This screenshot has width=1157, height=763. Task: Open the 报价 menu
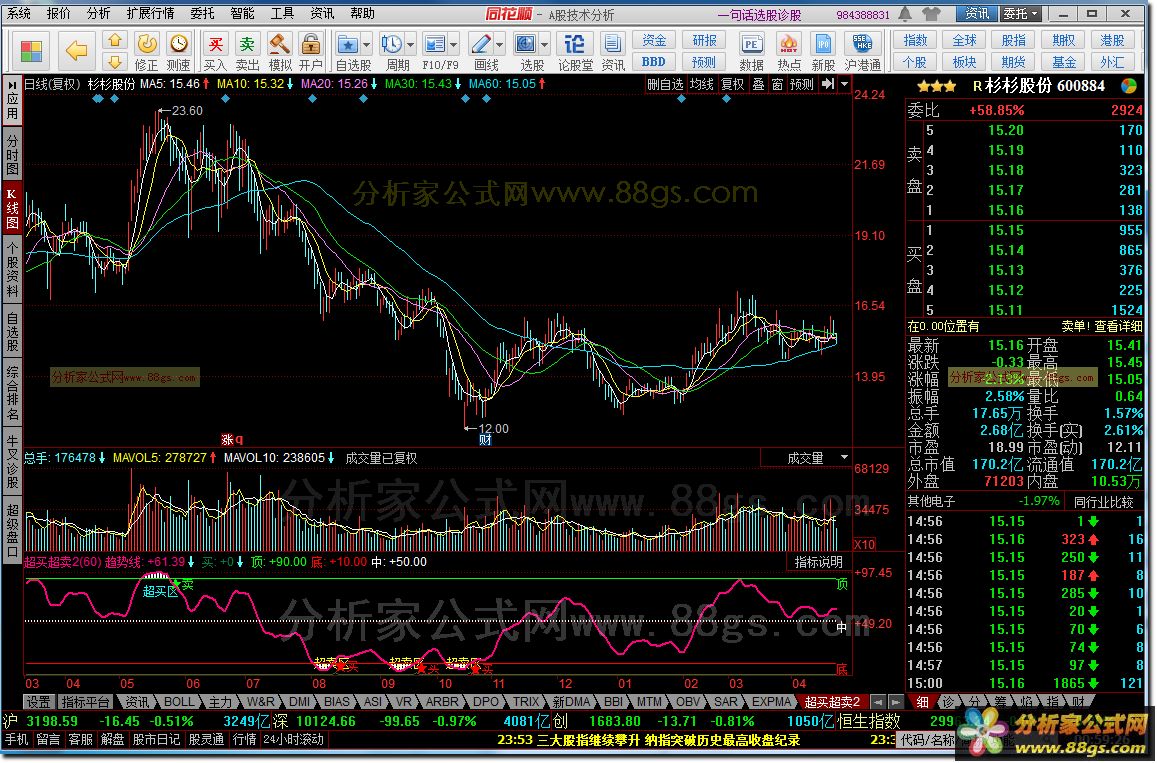[x=59, y=13]
